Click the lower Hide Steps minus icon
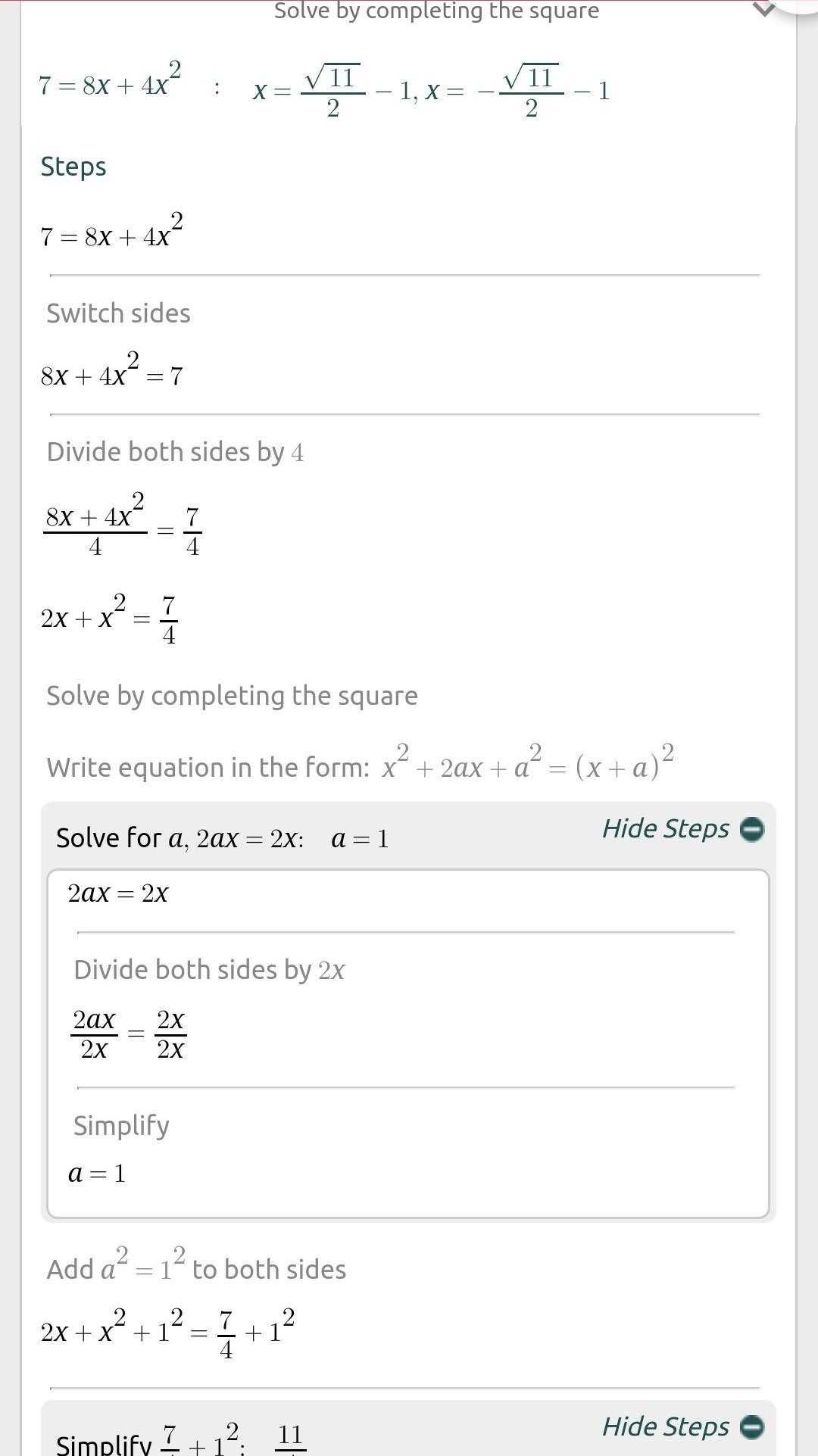The height and width of the screenshot is (1456, 818). (x=751, y=1426)
